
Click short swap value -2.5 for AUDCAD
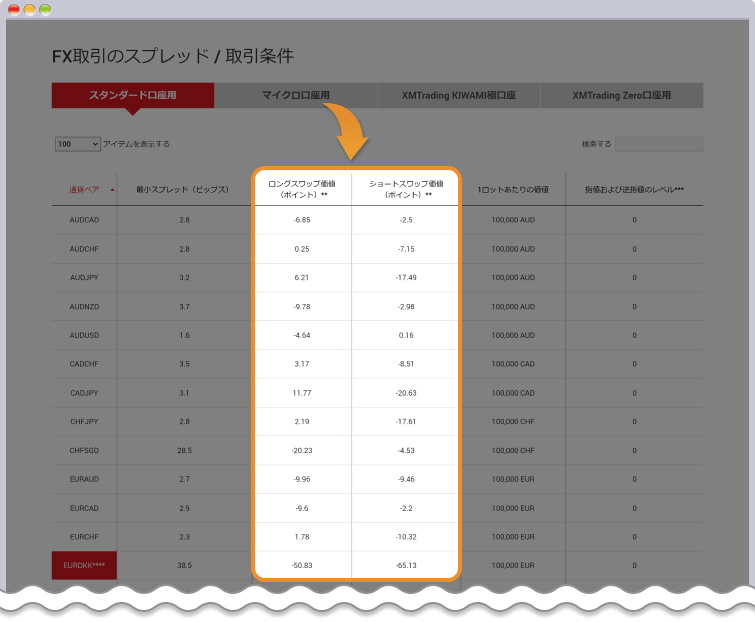point(406,220)
